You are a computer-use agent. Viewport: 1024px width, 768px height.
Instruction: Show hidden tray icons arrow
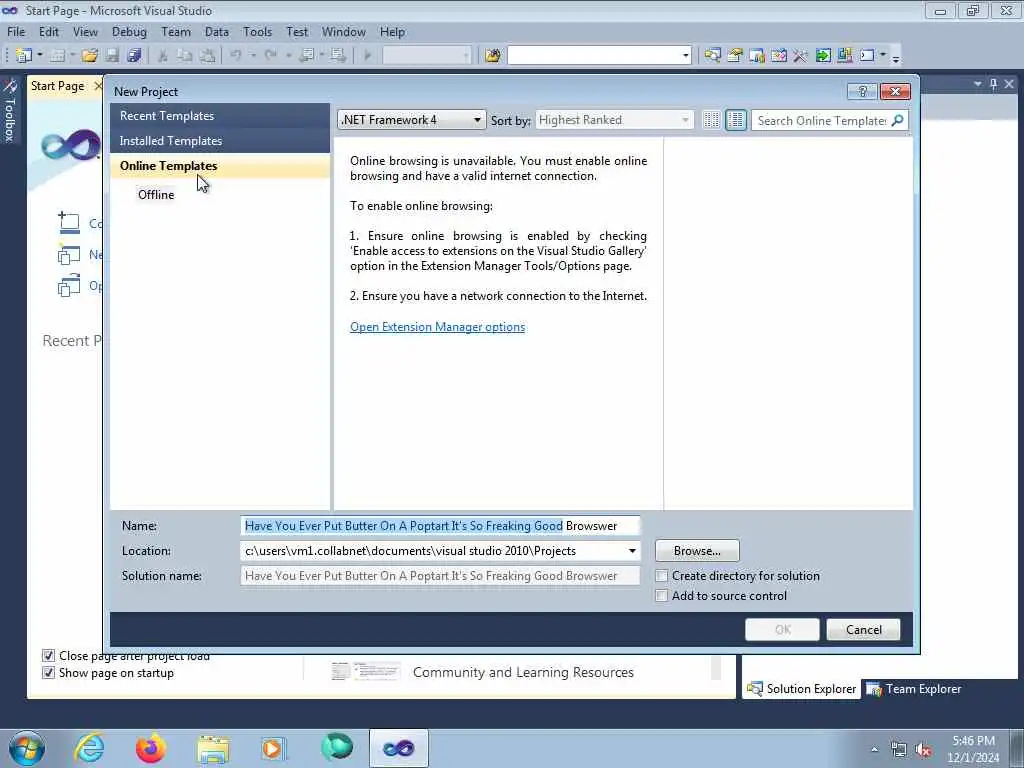pyautogui.click(x=874, y=749)
